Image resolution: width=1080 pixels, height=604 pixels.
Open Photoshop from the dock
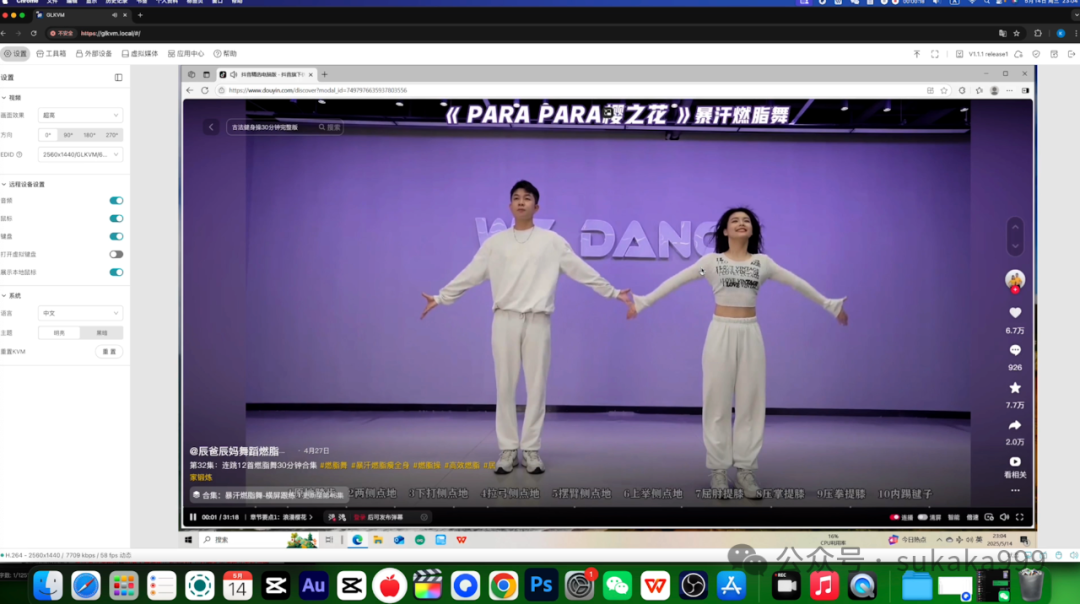coord(542,585)
